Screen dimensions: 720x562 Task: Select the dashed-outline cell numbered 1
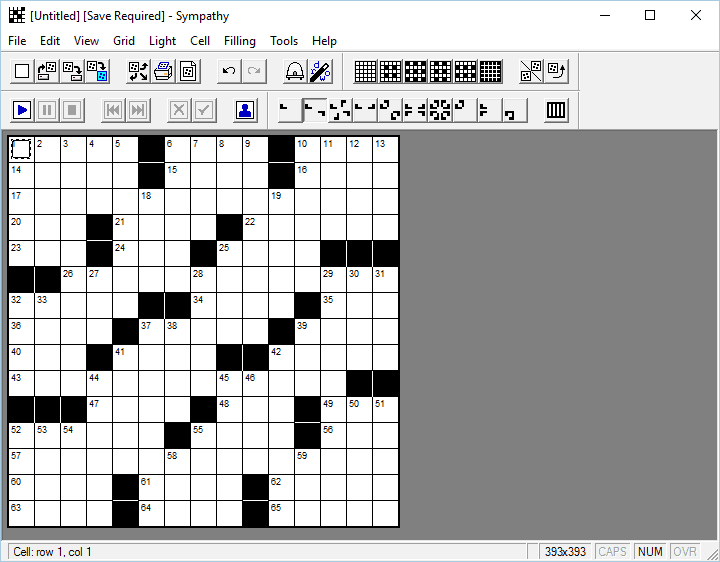tap(22, 150)
